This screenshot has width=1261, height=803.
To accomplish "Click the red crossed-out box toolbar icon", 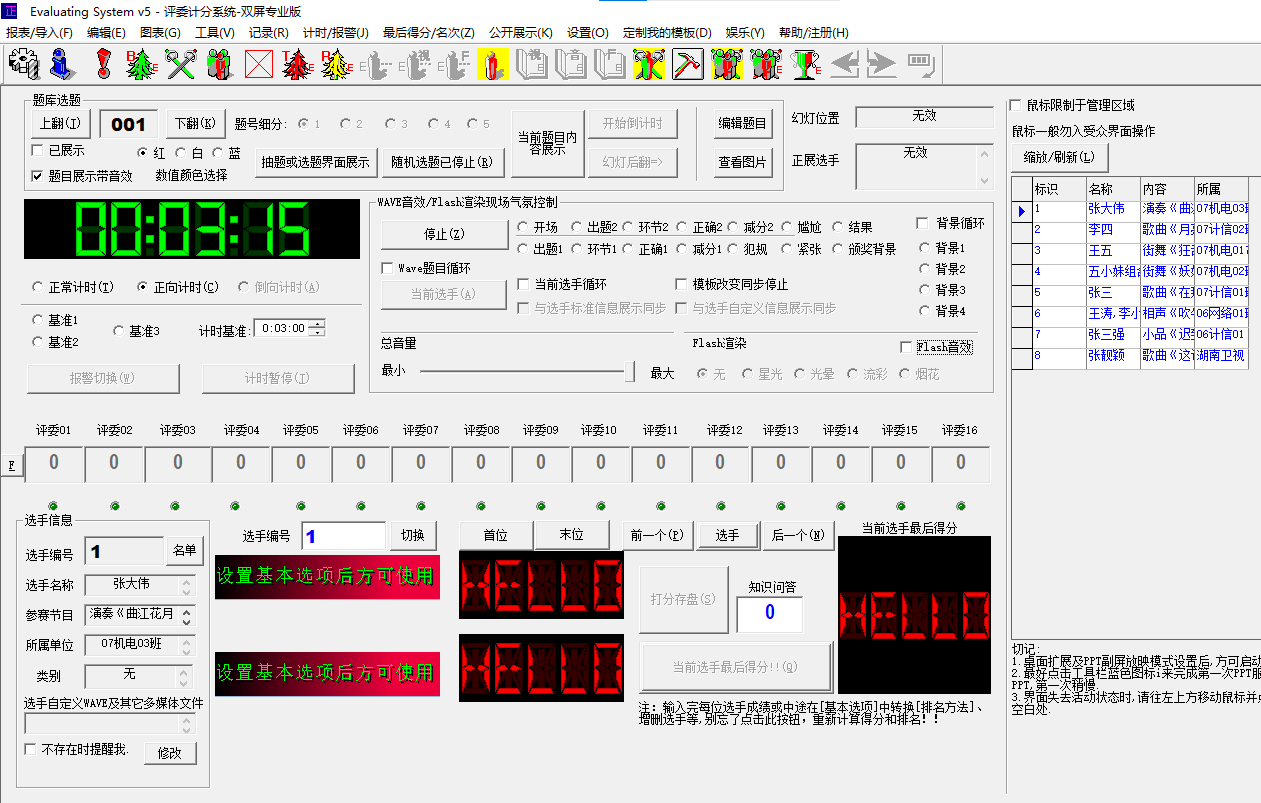I will point(259,64).
